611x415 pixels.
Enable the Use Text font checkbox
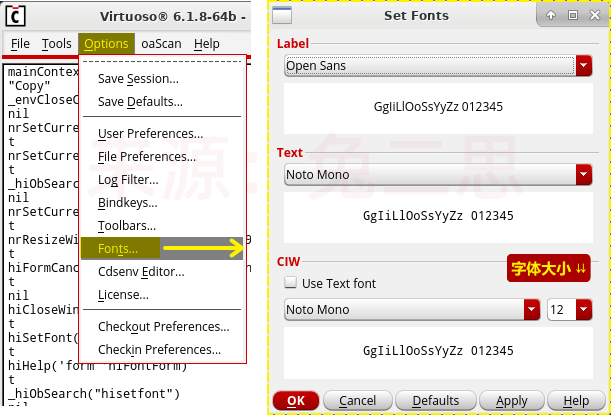(290, 283)
